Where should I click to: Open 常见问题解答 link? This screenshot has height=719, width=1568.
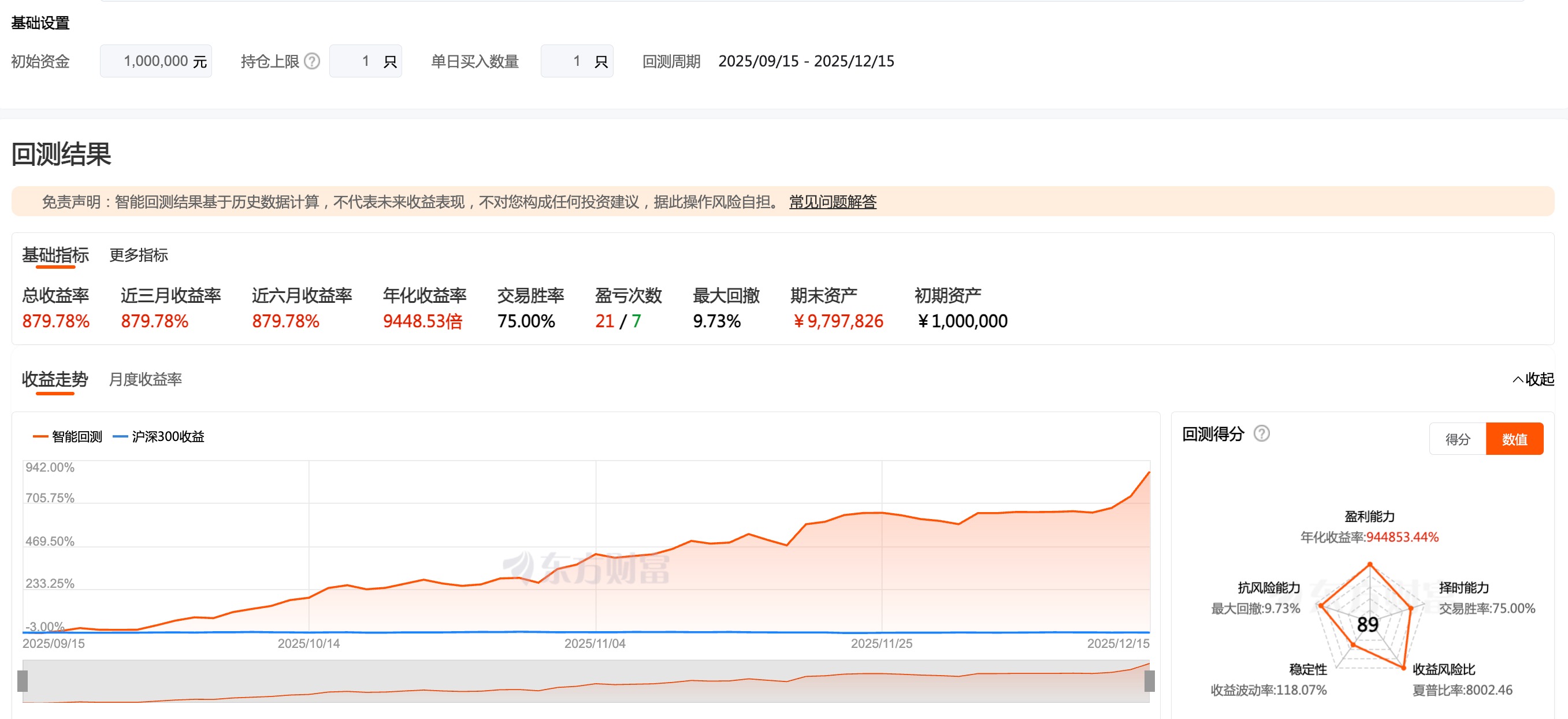832,202
